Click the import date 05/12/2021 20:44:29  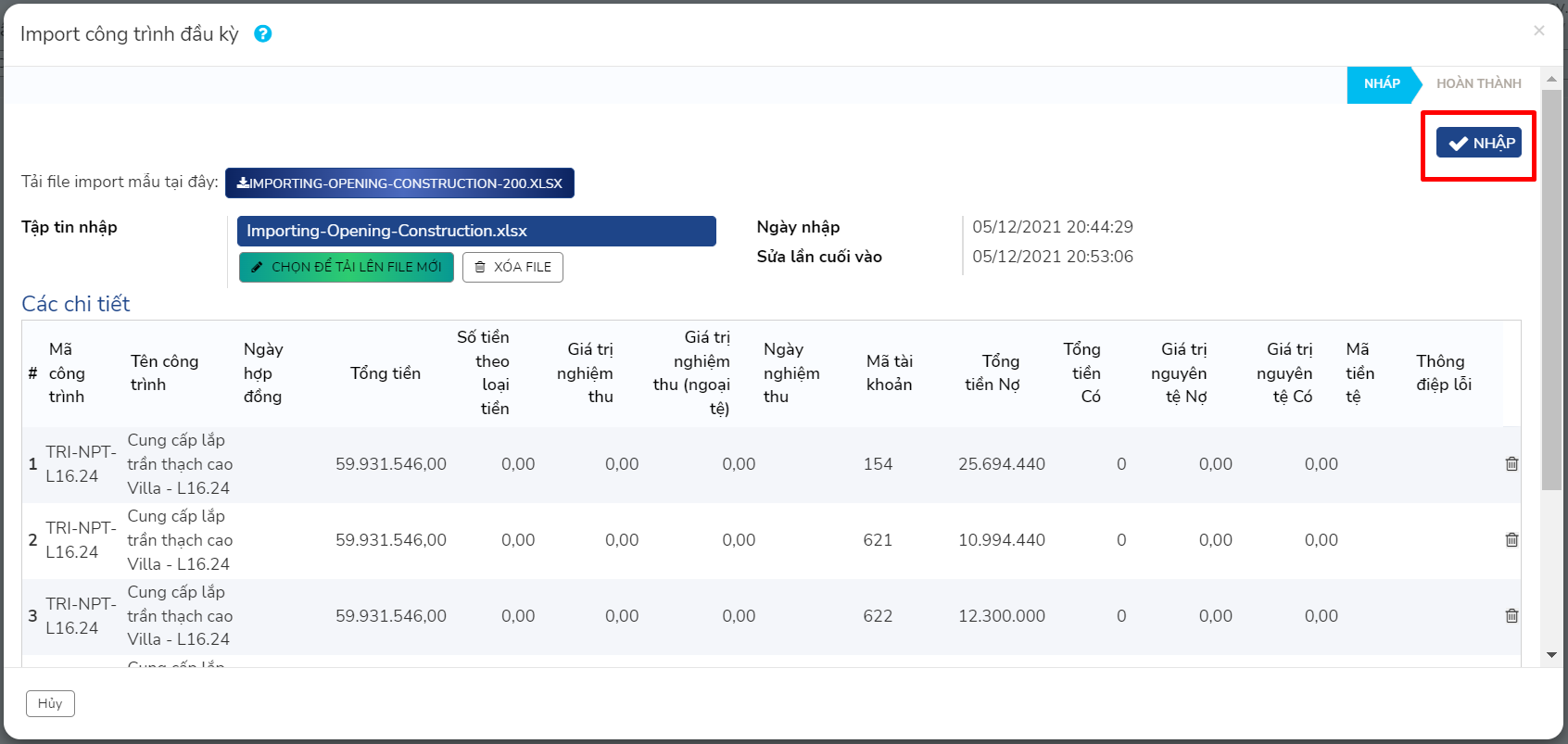click(x=1053, y=227)
